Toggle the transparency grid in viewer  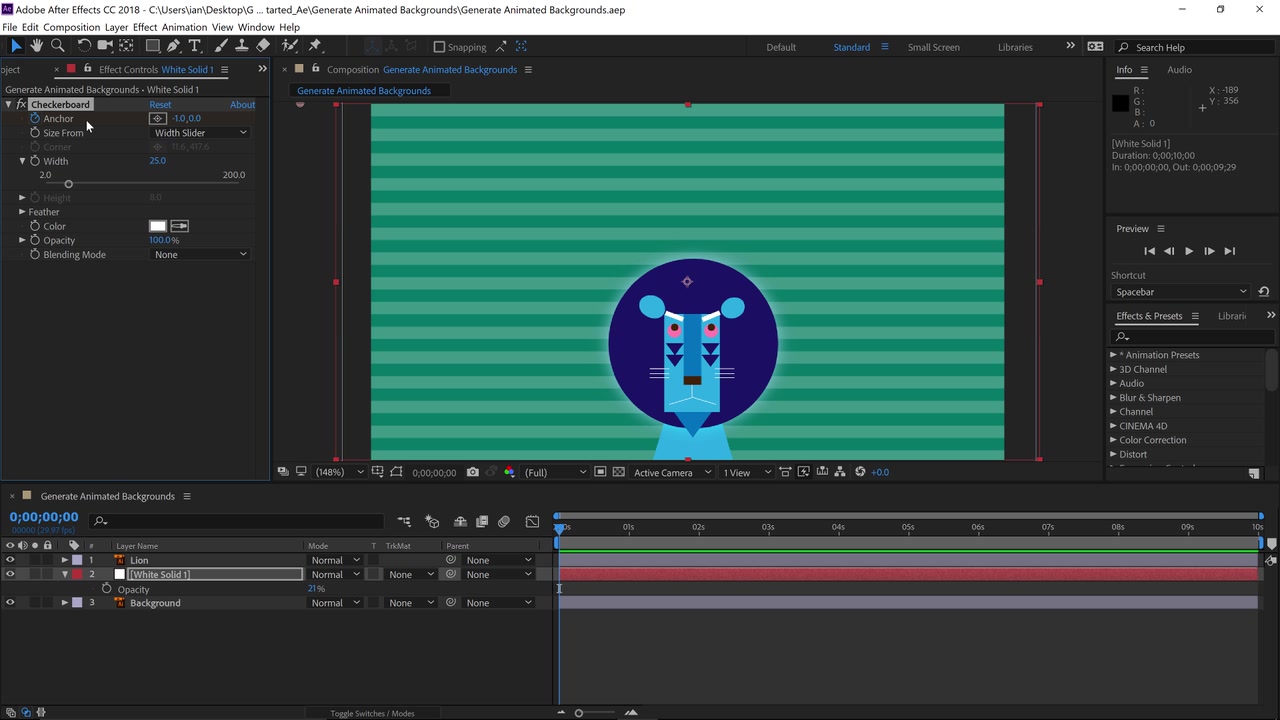(x=619, y=472)
